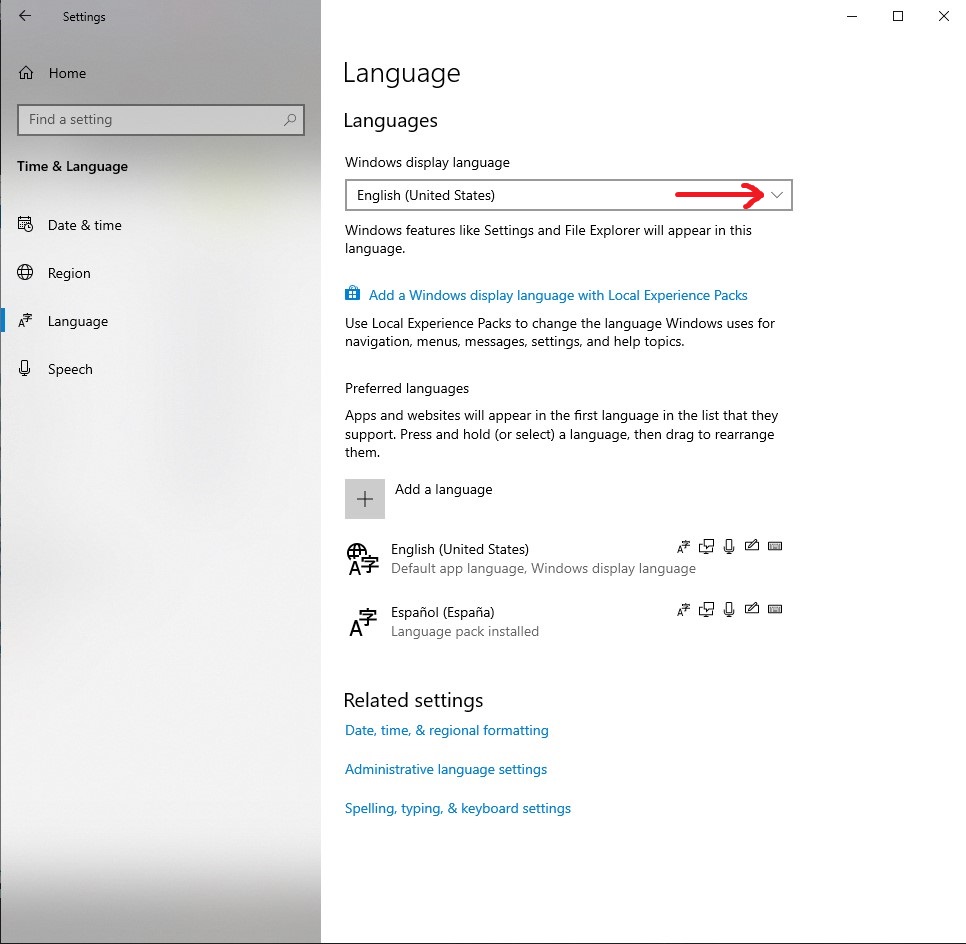
Task: Select the English (United States) preferred language name
Action: [x=460, y=549]
